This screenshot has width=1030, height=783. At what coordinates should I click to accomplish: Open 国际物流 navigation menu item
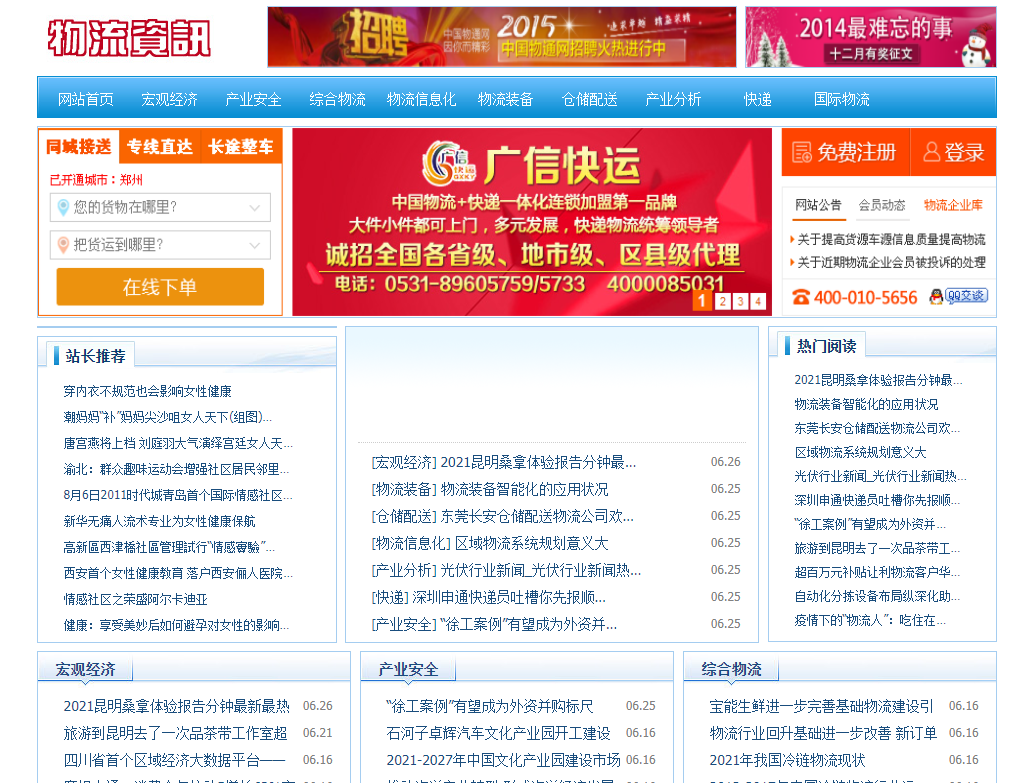841,99
